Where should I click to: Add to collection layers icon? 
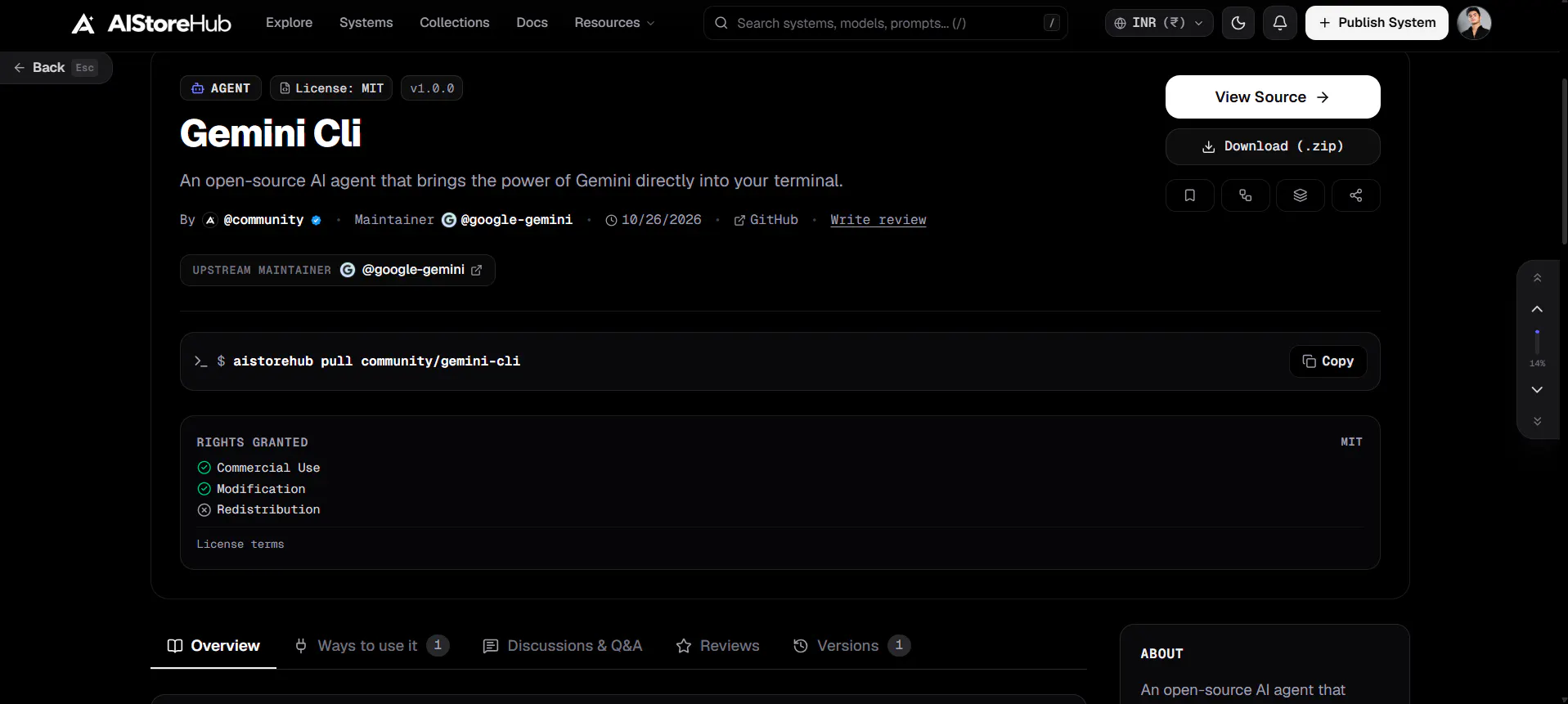1301,195
